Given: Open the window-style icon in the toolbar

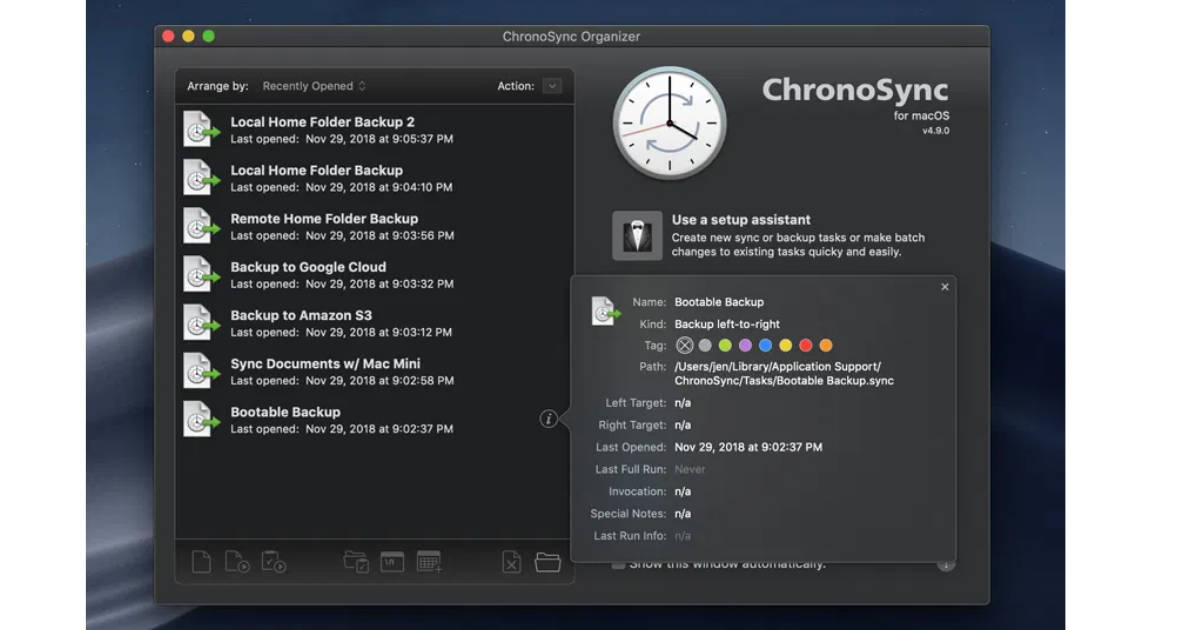Looking at the screenshot, I should [391, 561].
